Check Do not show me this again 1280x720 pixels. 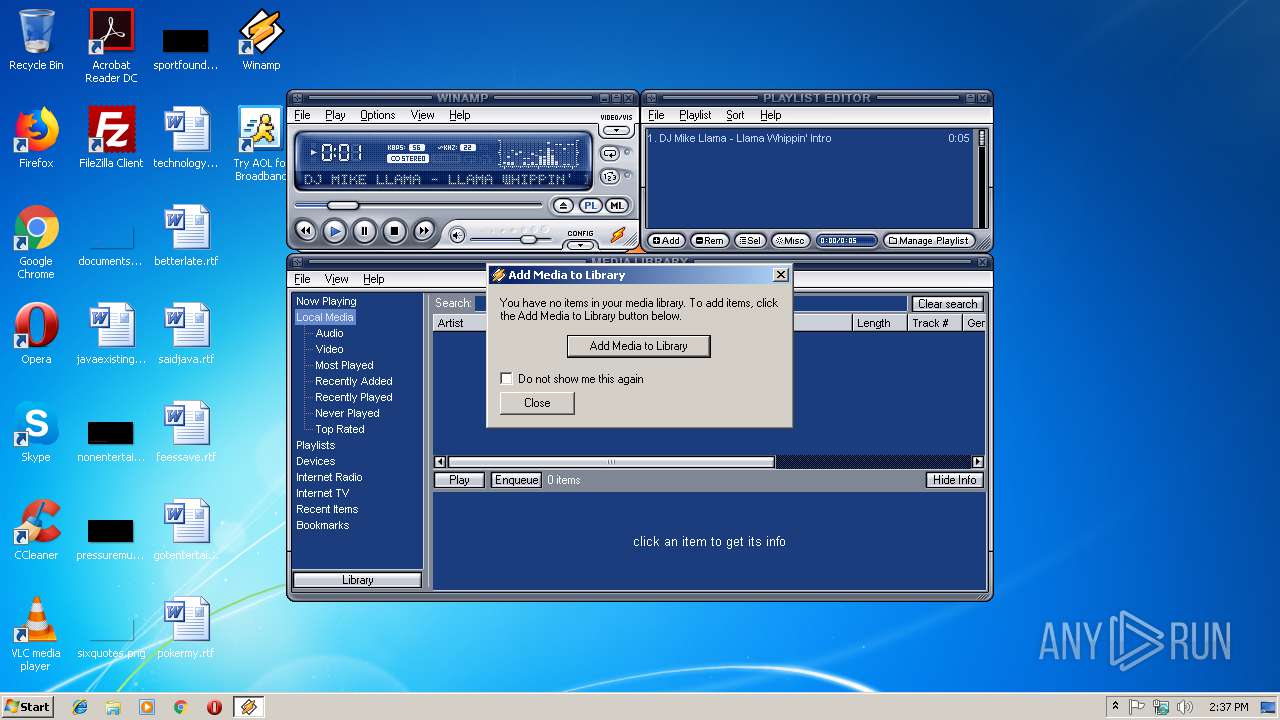[x=507, y=379]
